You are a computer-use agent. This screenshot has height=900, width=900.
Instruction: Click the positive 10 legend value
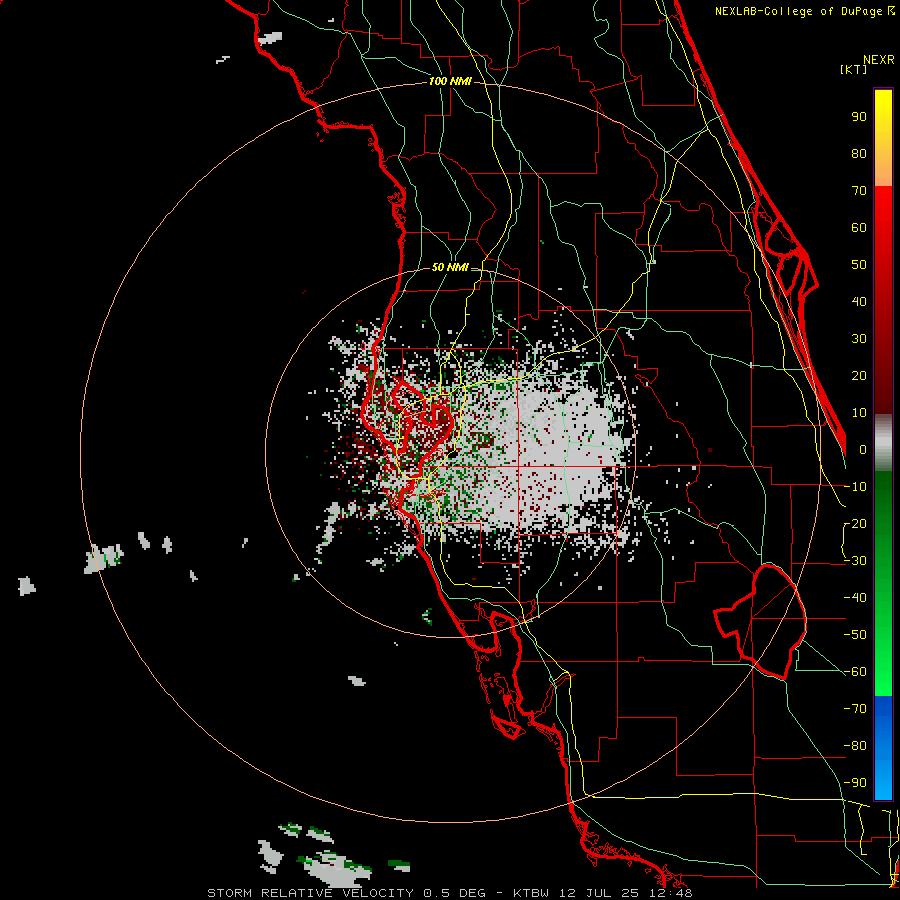click(859, 413)
